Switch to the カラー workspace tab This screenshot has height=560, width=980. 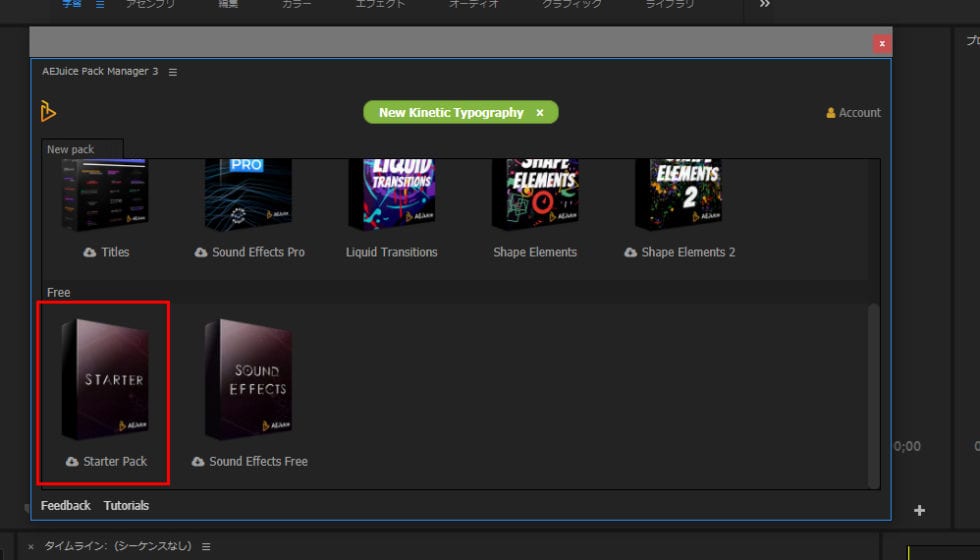coord(296,4)
